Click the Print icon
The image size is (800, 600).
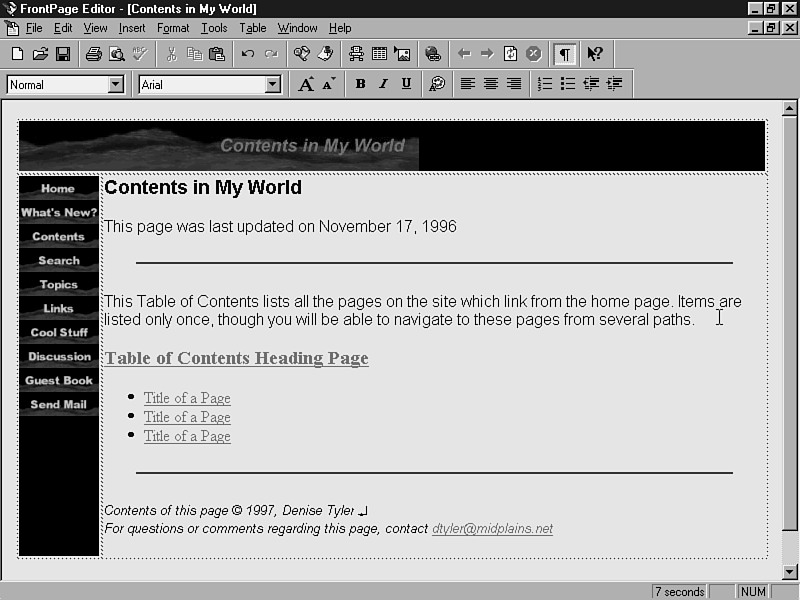pyautogui.click(x=93, y=54)
